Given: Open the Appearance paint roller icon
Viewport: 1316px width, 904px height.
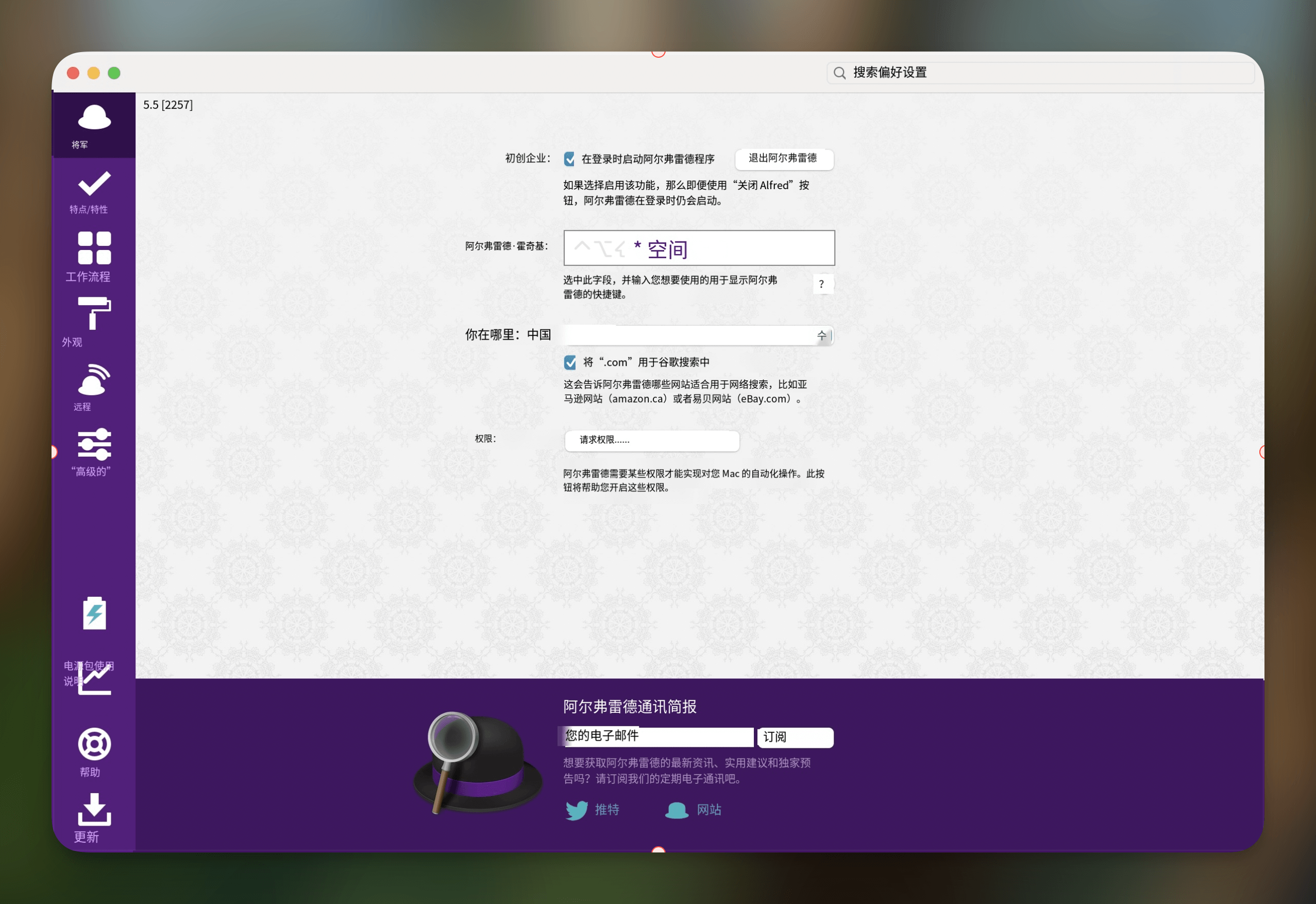Looking at the screenshot, I should pyautogui.click(x=94, y=313).
